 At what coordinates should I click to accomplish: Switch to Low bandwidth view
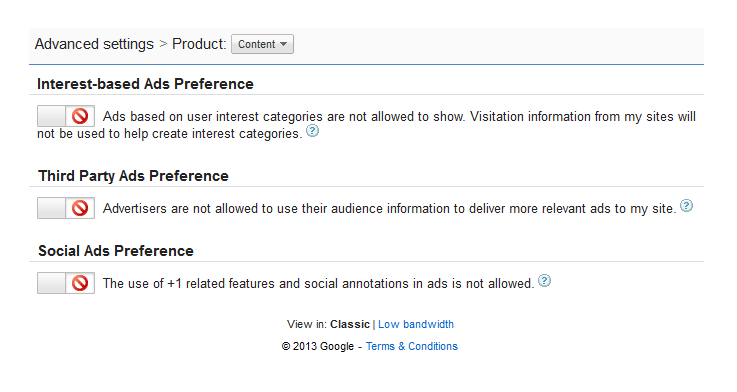coord(416,324)
